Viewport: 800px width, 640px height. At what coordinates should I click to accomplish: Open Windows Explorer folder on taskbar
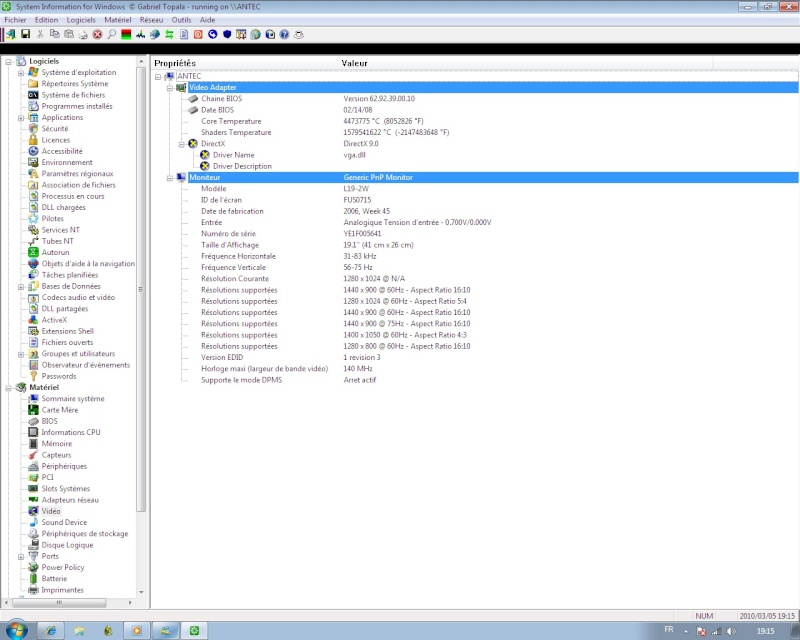80,631
